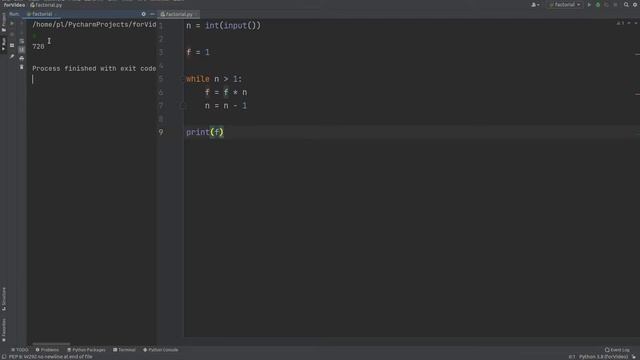
Task: Open the Python Console tool window
Action: pyautogui.click(x=160, y=350)
